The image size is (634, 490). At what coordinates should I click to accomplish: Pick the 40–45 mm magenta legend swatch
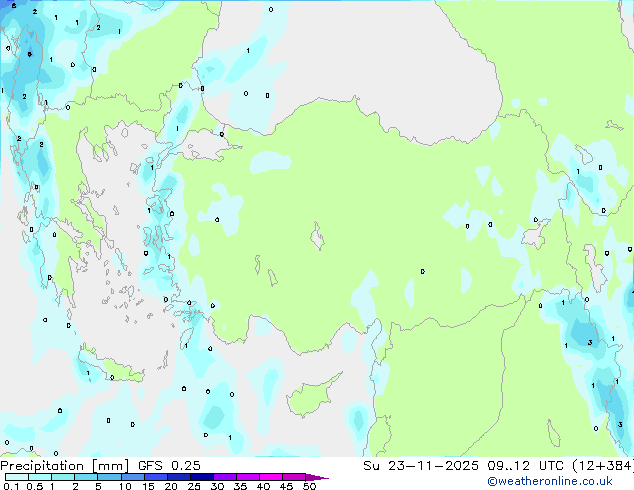[x=271, y=477]
